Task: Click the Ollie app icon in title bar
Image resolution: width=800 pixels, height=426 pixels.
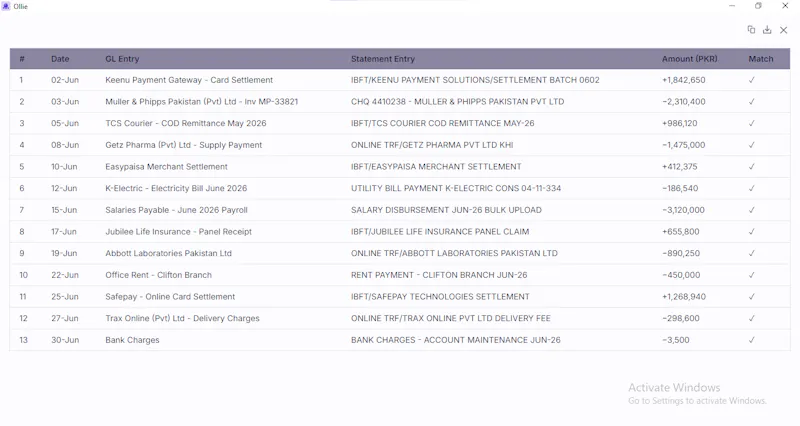Action: (6, 6)
